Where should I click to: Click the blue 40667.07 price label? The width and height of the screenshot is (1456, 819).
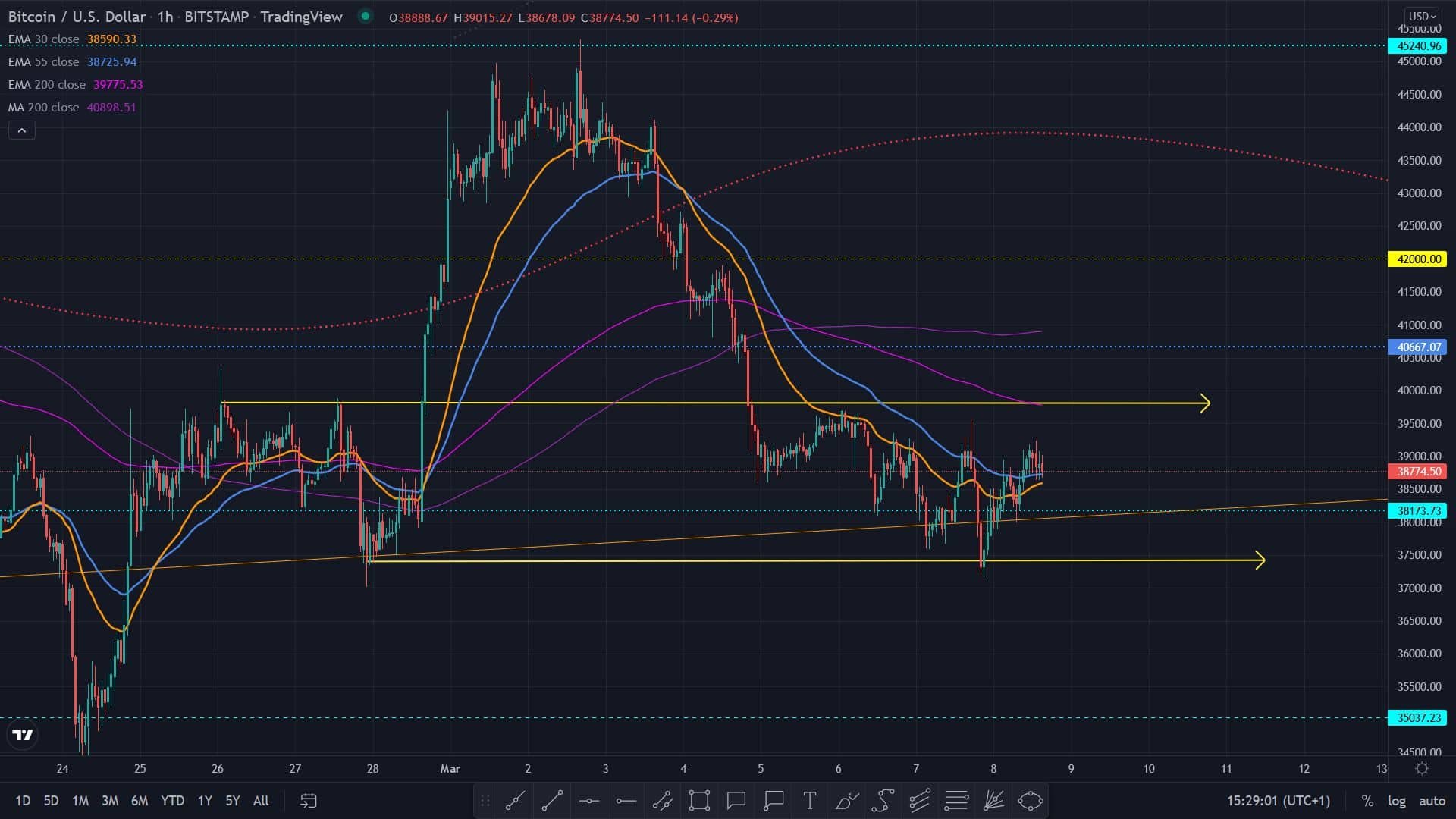(1417, 347)
